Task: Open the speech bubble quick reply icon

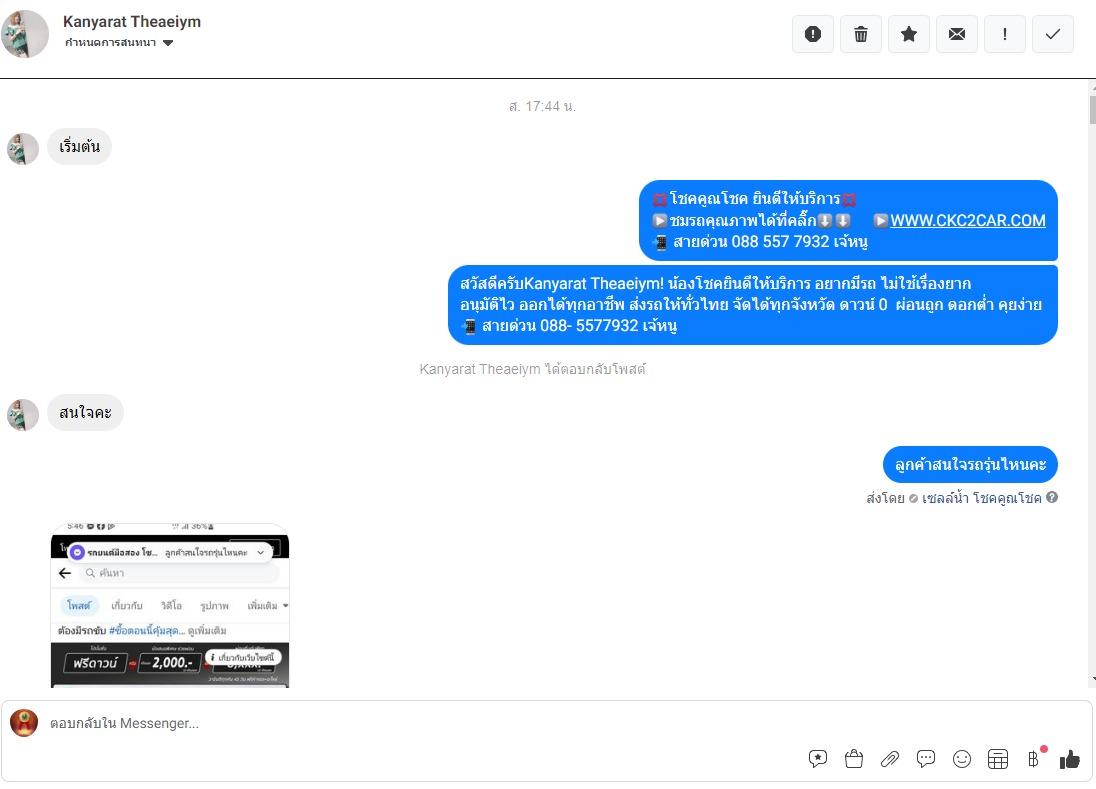Action: tap(925, 759)
